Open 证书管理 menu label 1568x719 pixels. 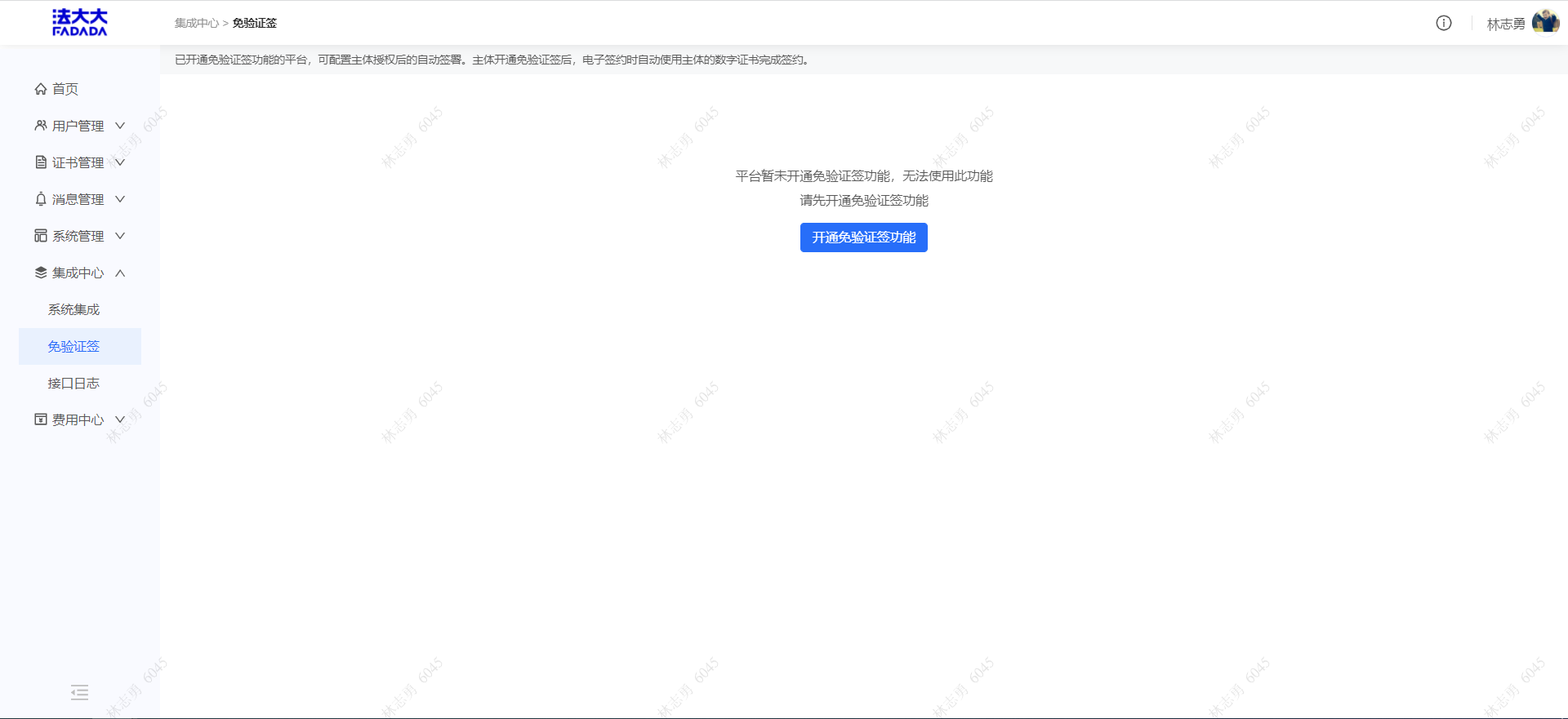[78, 162]
